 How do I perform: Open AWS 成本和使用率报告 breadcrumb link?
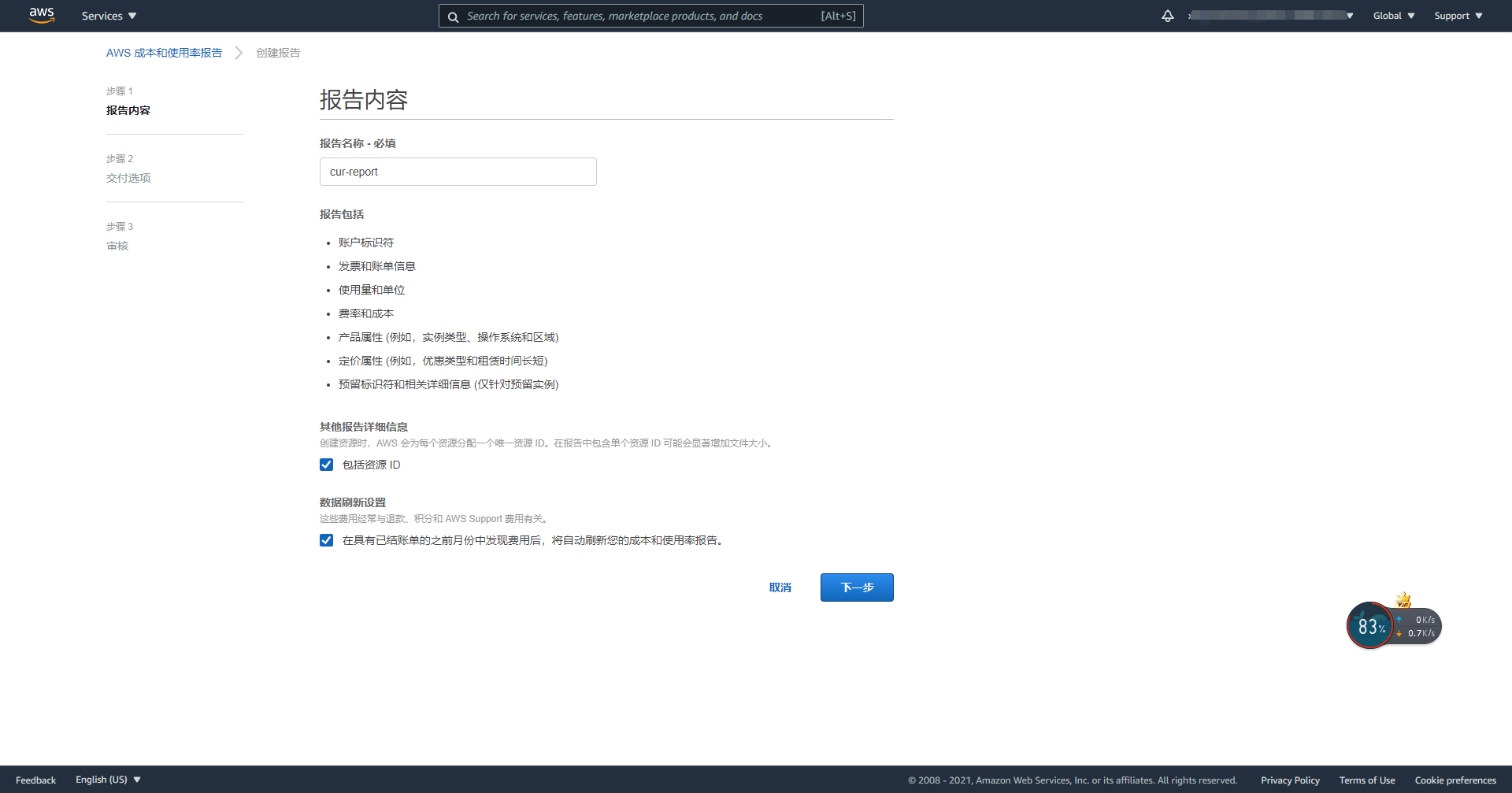tap(164, 53)
